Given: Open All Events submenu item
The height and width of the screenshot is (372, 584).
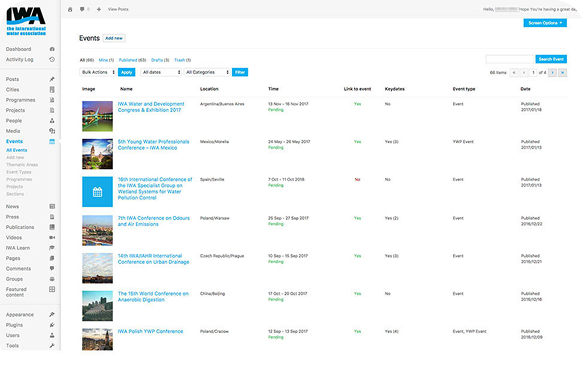Looking at the screenshot, I should (17, 150).
